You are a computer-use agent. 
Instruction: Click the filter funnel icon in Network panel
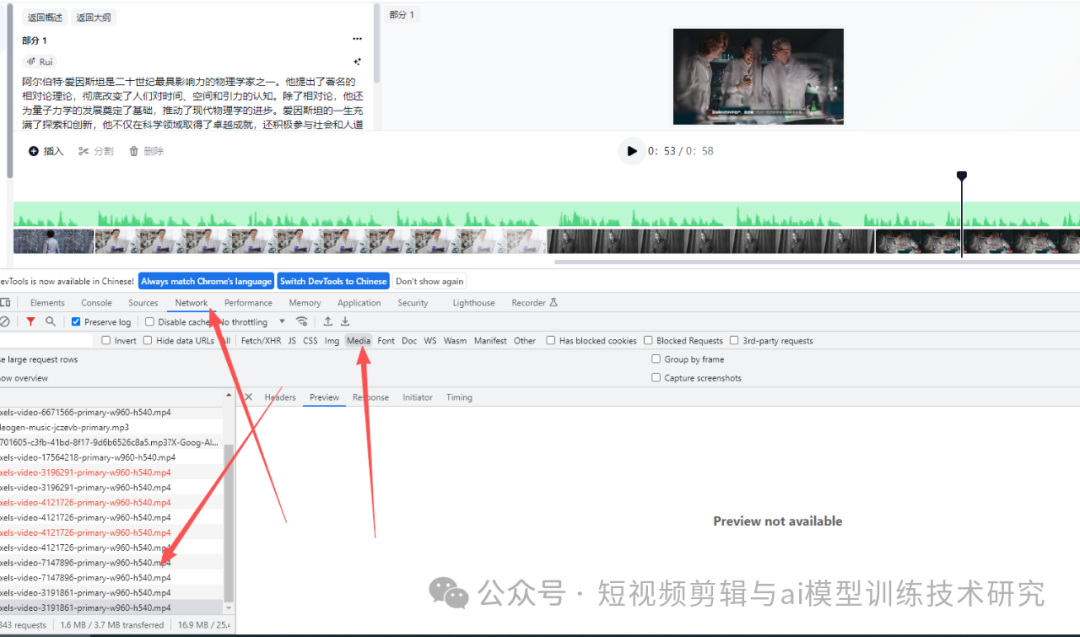30,321
